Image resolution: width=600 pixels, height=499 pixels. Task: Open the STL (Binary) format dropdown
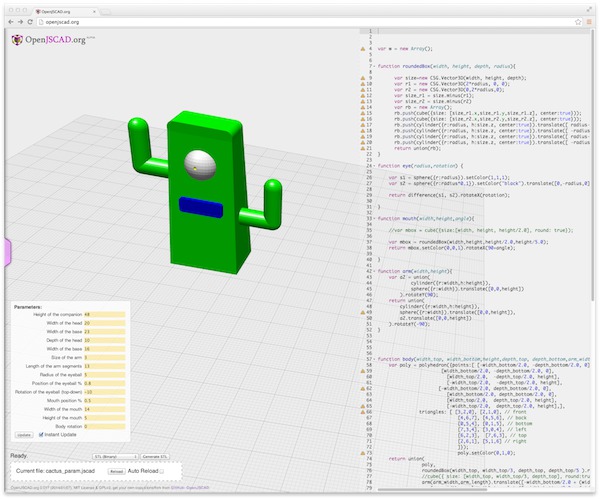pyautogui.click(x=115, y=457)
